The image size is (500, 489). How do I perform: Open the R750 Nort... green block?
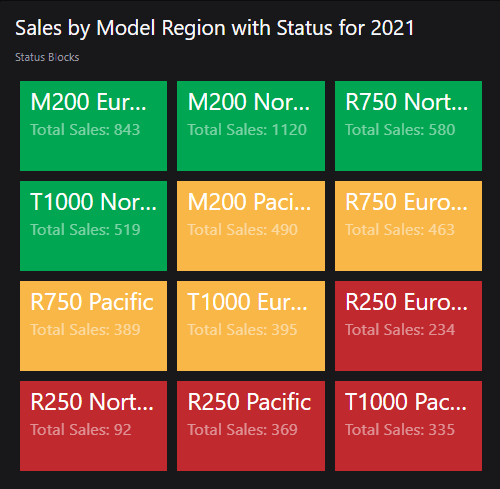[408, 126]
